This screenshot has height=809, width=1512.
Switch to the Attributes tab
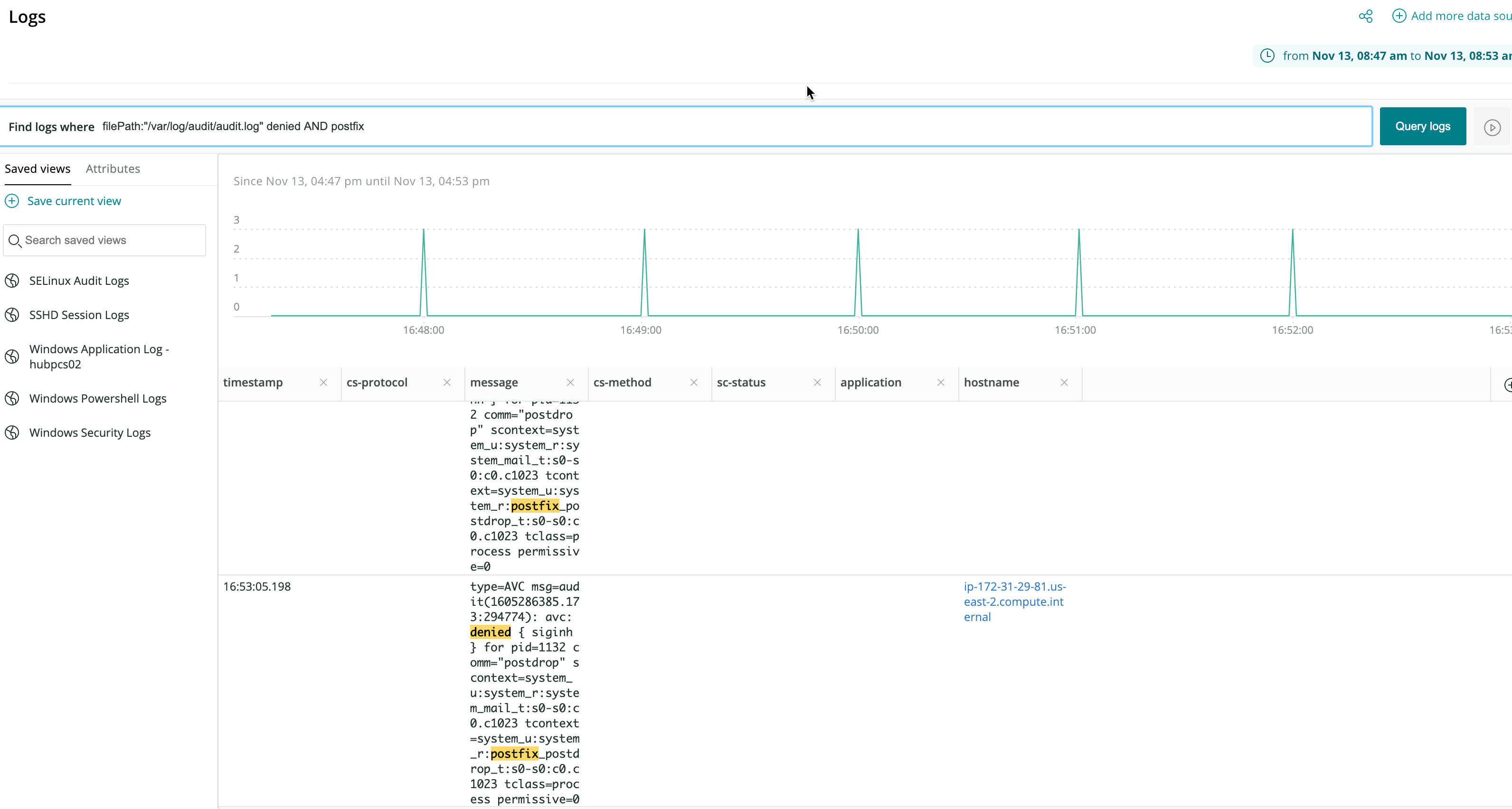pos(113,169)
